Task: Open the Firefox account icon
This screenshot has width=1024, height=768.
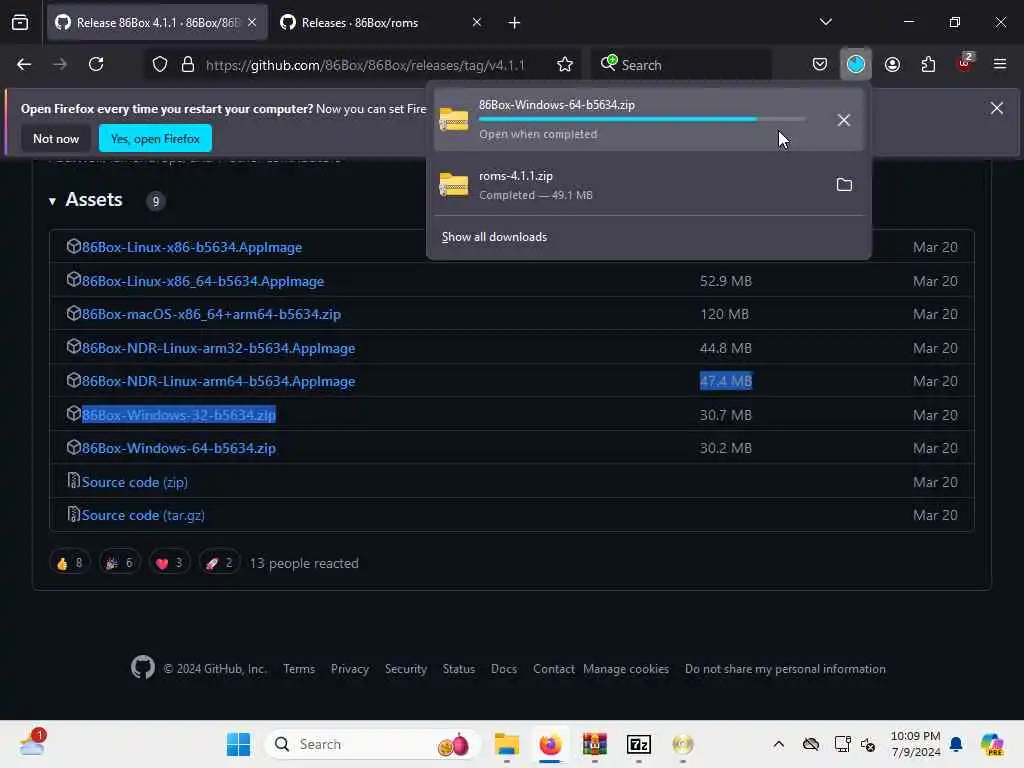Action: (892, 65)
